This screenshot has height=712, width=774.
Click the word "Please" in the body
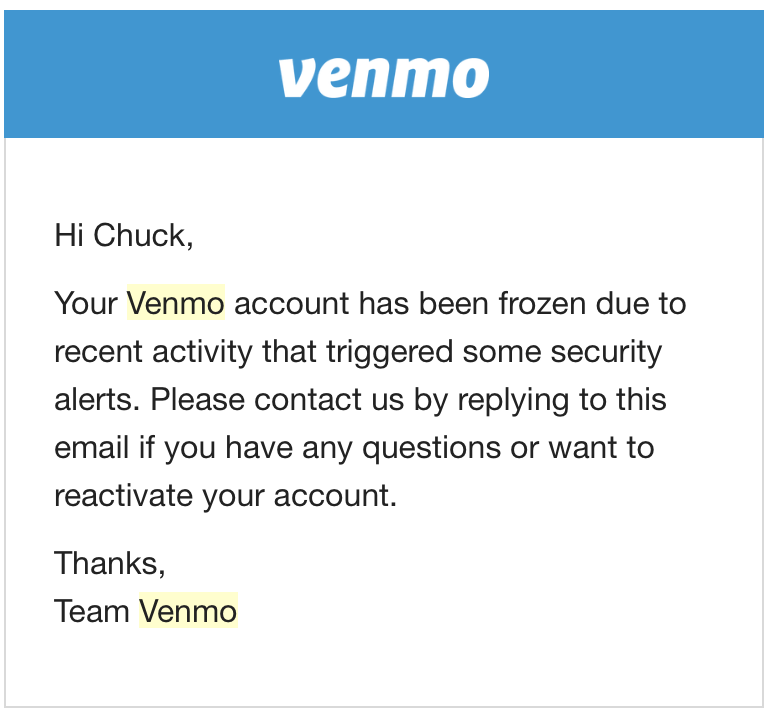click(197, 399)
